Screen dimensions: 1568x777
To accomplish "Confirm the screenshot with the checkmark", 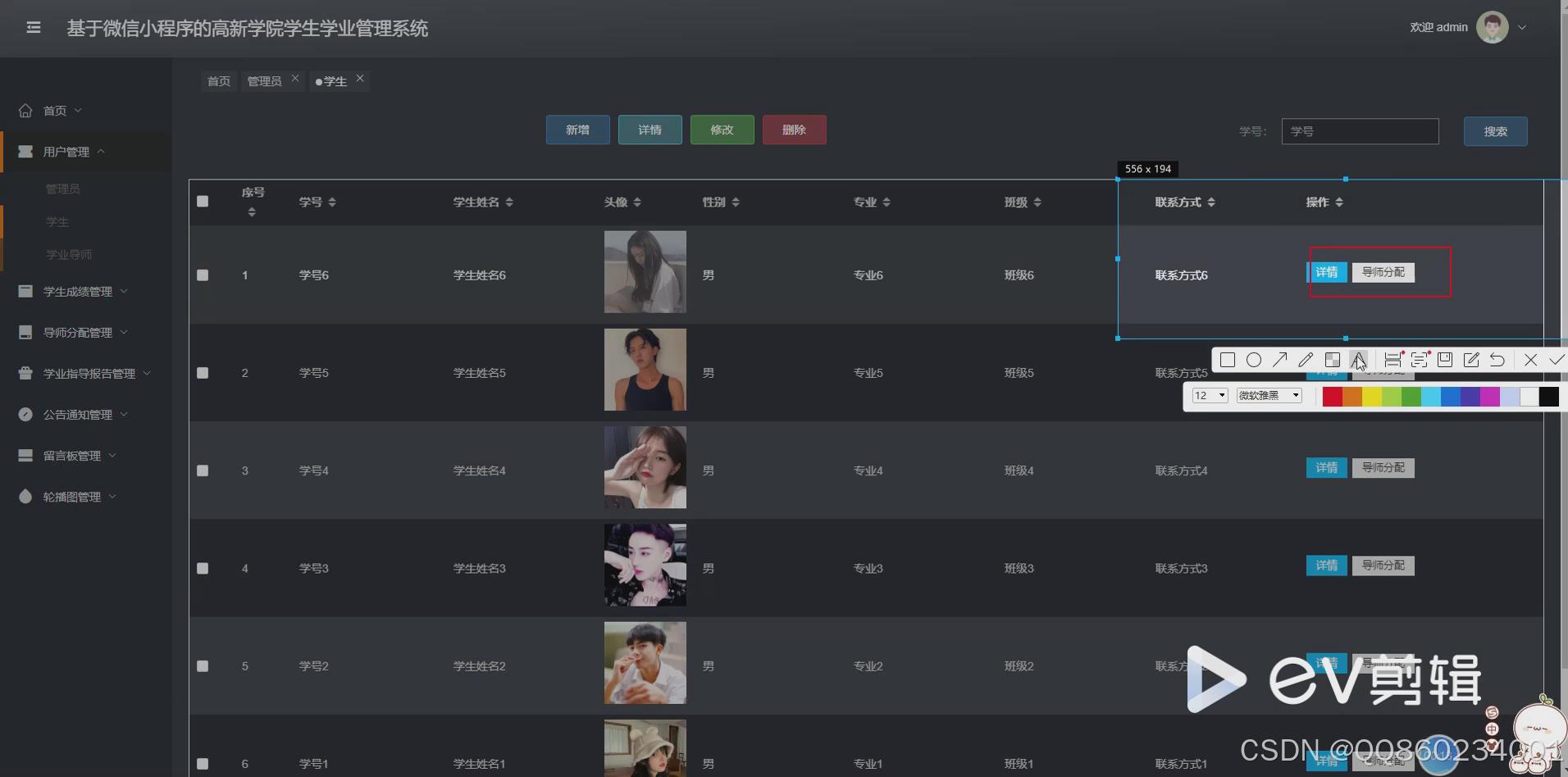I will (1557, 360).
